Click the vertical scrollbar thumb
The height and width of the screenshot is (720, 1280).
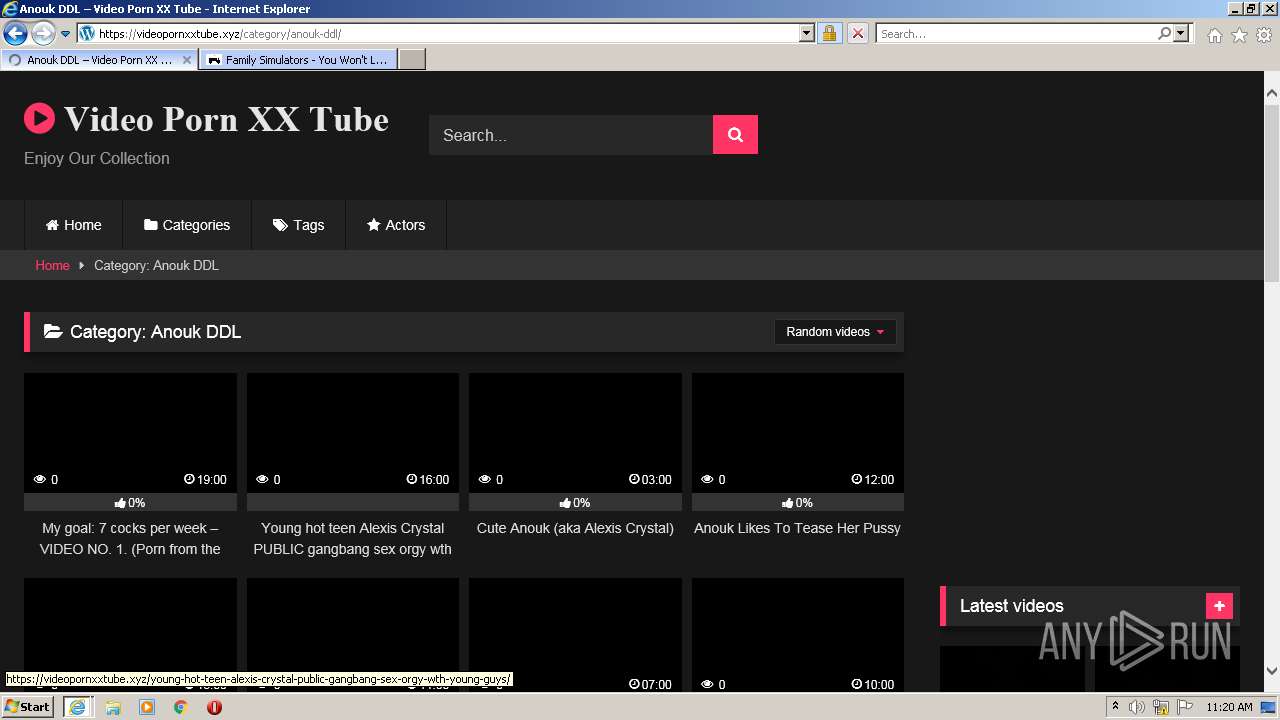1272,194
